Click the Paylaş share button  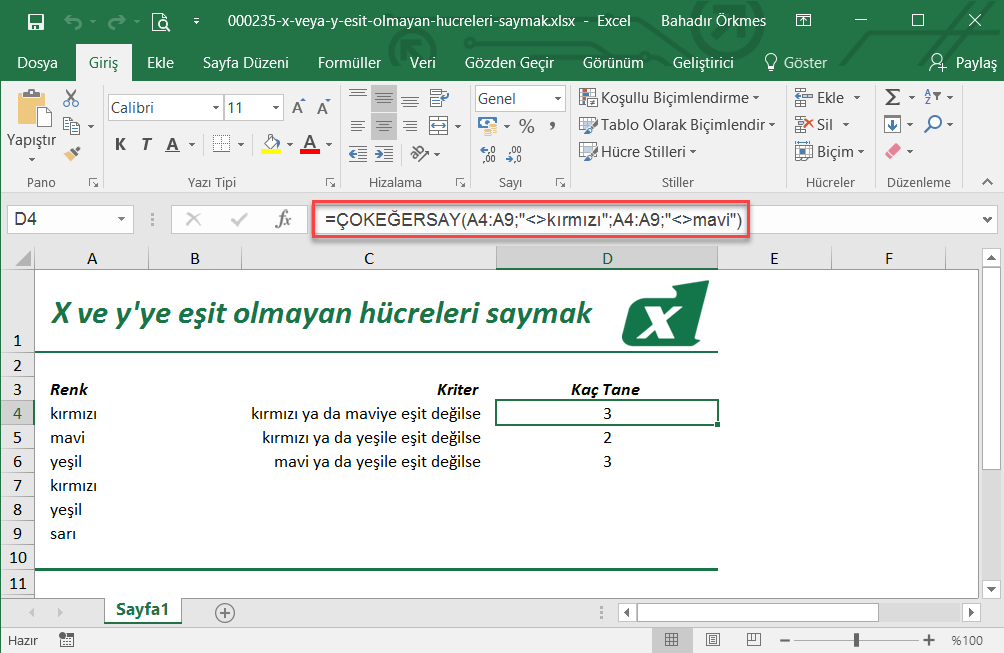coord(963,63)
